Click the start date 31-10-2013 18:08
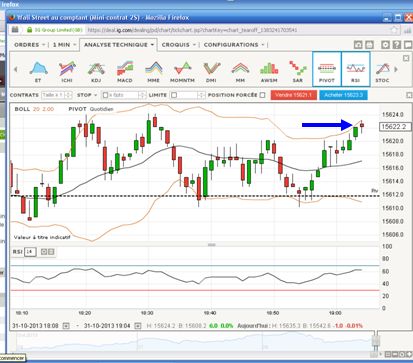The height and width of the screenshot is (363, 413). pos(35,326)
